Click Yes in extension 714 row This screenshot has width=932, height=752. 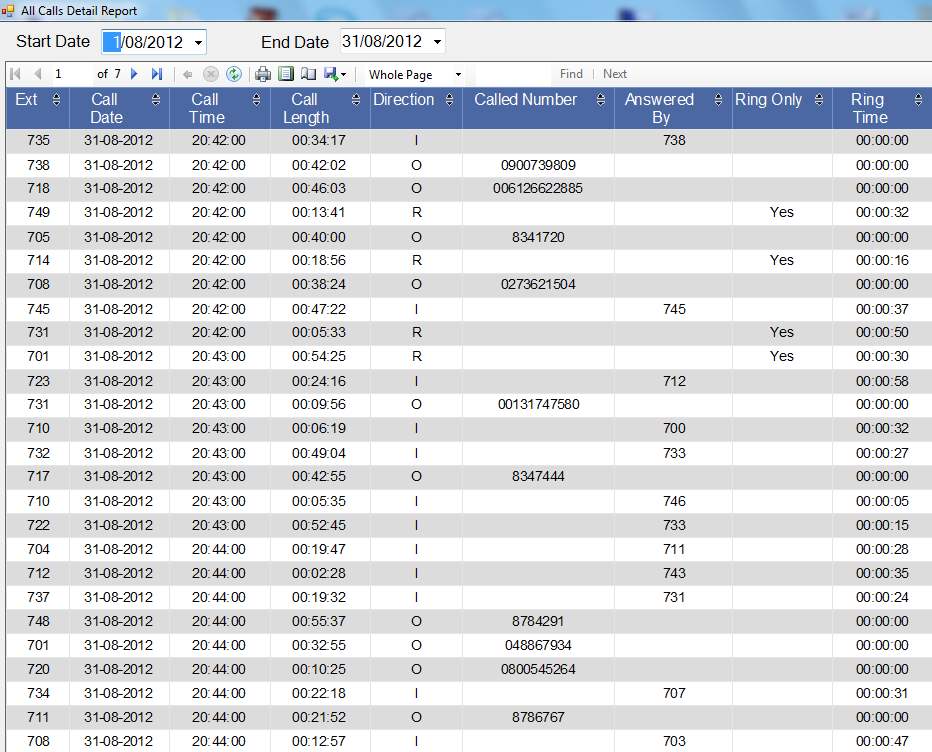click(782, 260)
